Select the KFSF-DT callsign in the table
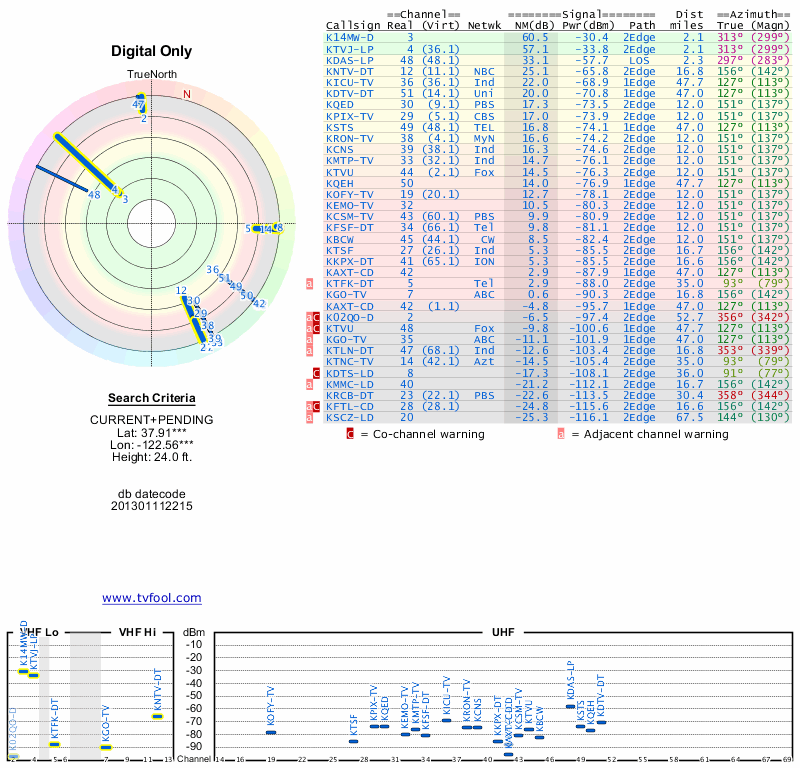800x768 pixels. tap(350, 228)
